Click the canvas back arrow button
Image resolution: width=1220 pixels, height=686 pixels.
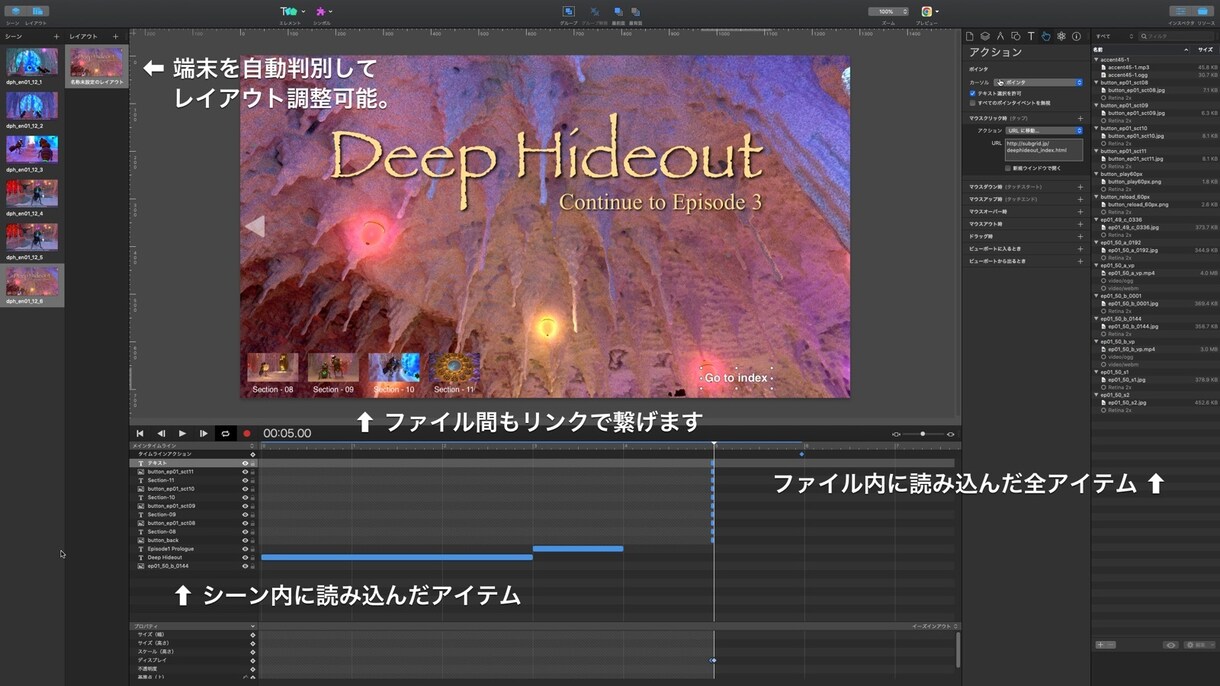coord(255,226)
